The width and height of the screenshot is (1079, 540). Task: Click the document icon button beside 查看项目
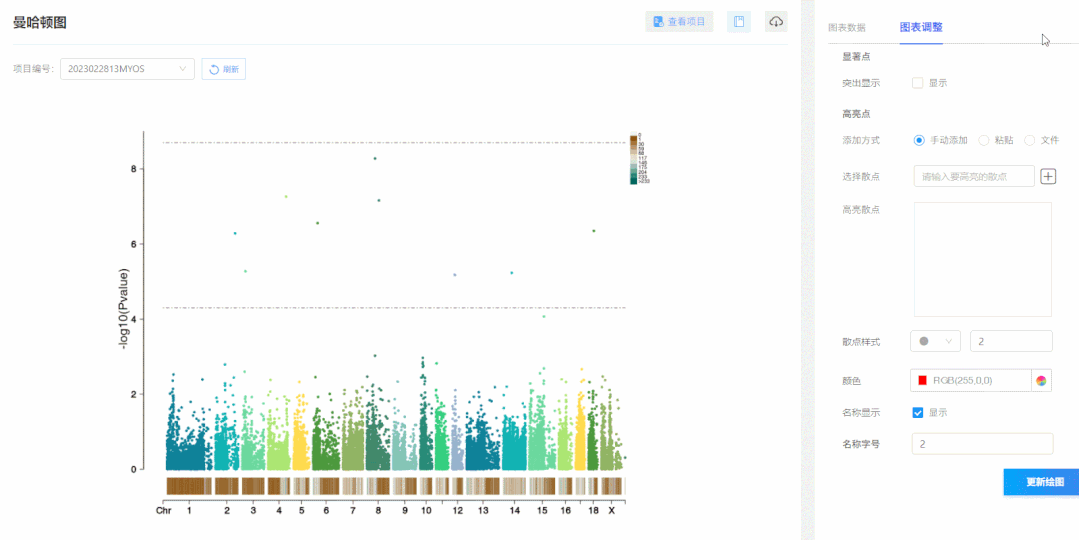click(738, 22)
